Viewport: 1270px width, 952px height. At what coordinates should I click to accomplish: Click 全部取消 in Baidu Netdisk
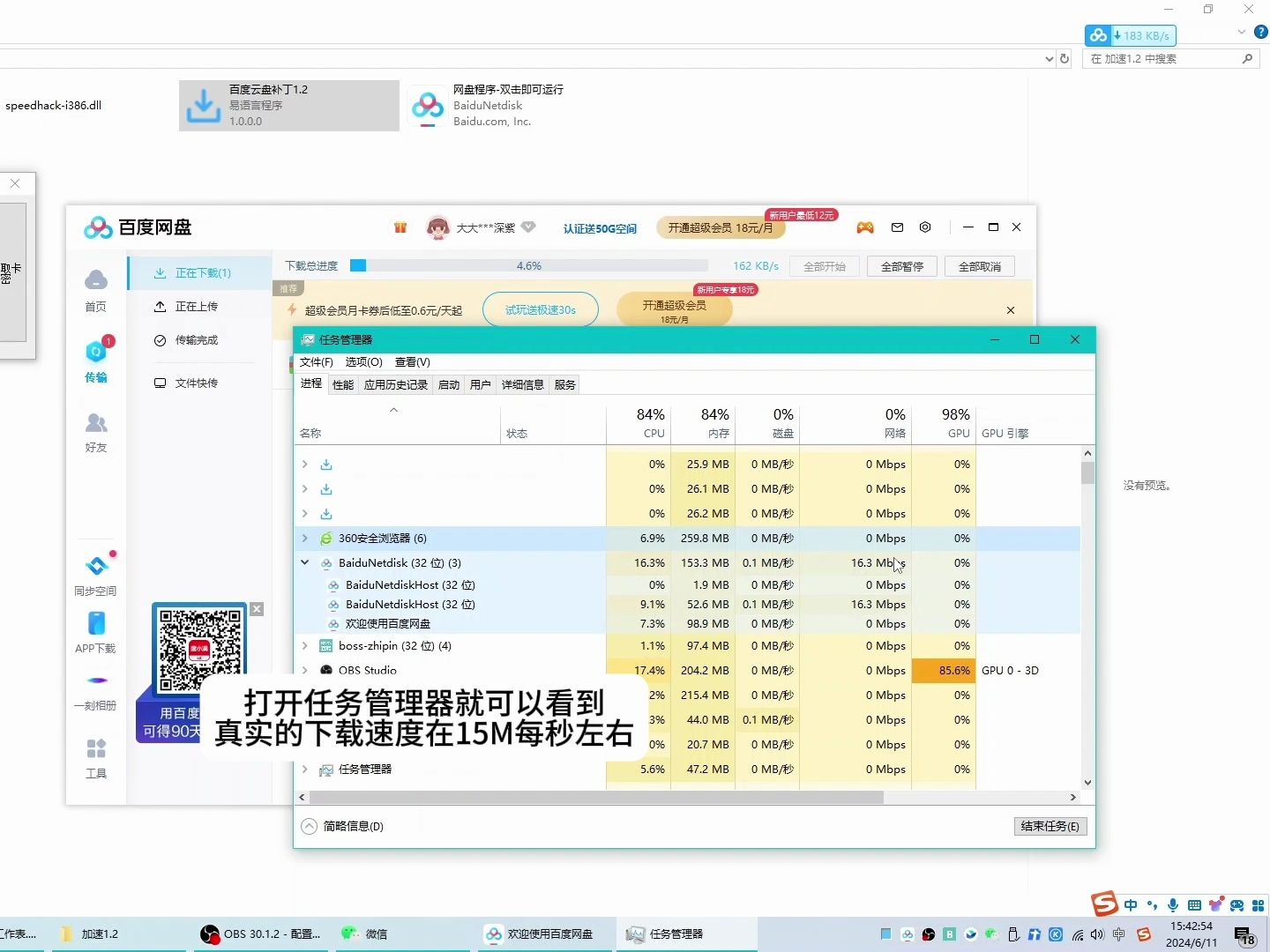click(x=980, y=266)
